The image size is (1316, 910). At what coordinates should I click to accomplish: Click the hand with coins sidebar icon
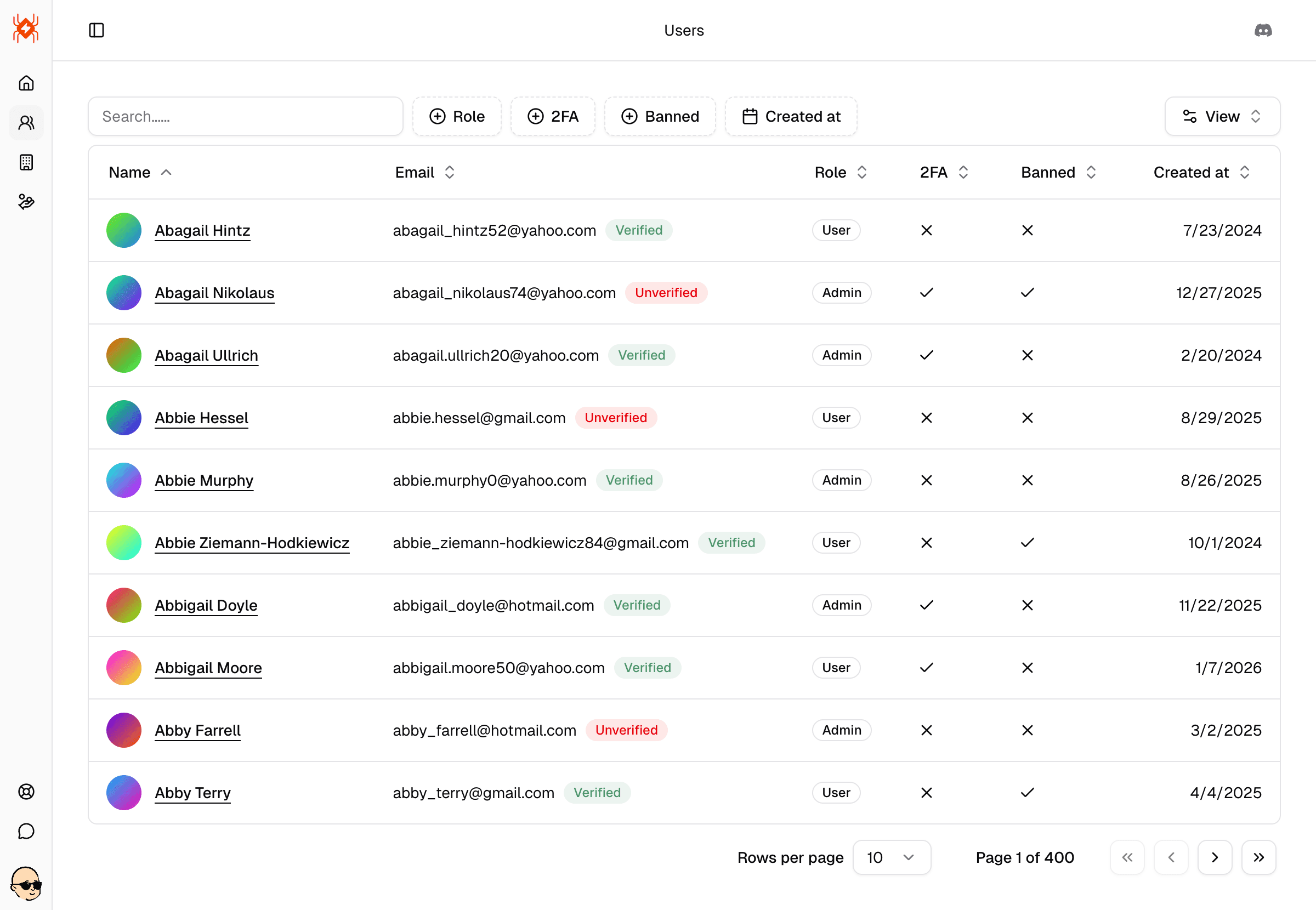(x=26, y=202)
